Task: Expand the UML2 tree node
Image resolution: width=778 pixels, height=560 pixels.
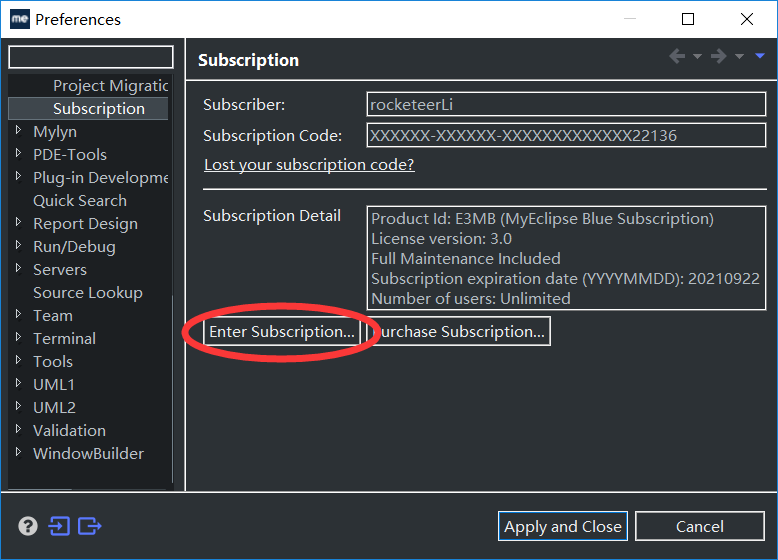Action: pyautogui.click(x=18, y=406)
